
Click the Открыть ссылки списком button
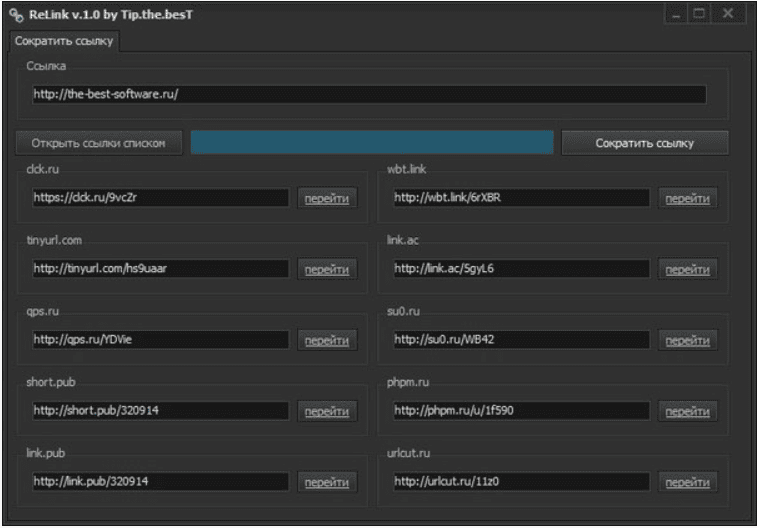click(98, 143)
